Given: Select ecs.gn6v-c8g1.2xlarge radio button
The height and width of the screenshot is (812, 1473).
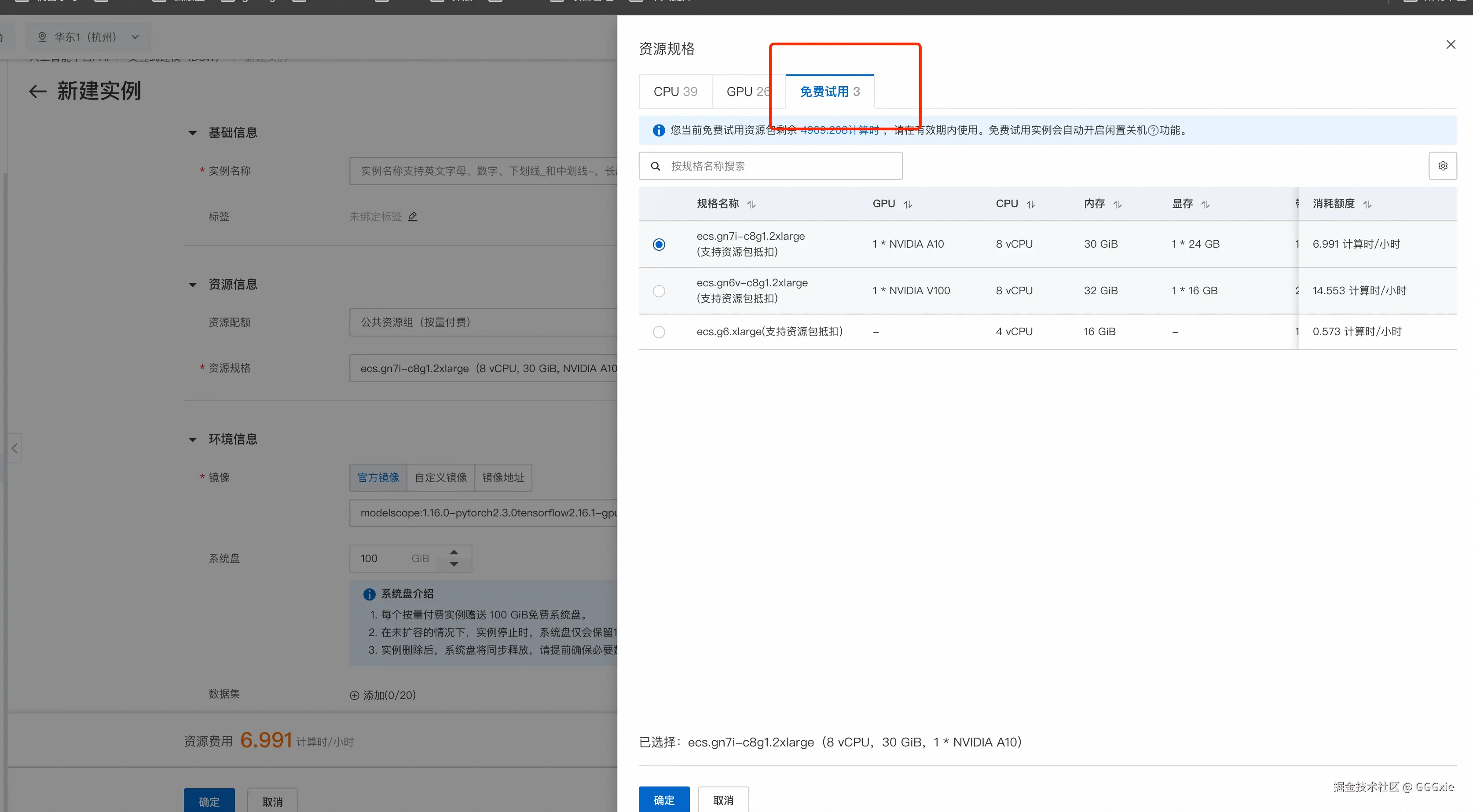Looking at the screenshot, I should point(659,291).
